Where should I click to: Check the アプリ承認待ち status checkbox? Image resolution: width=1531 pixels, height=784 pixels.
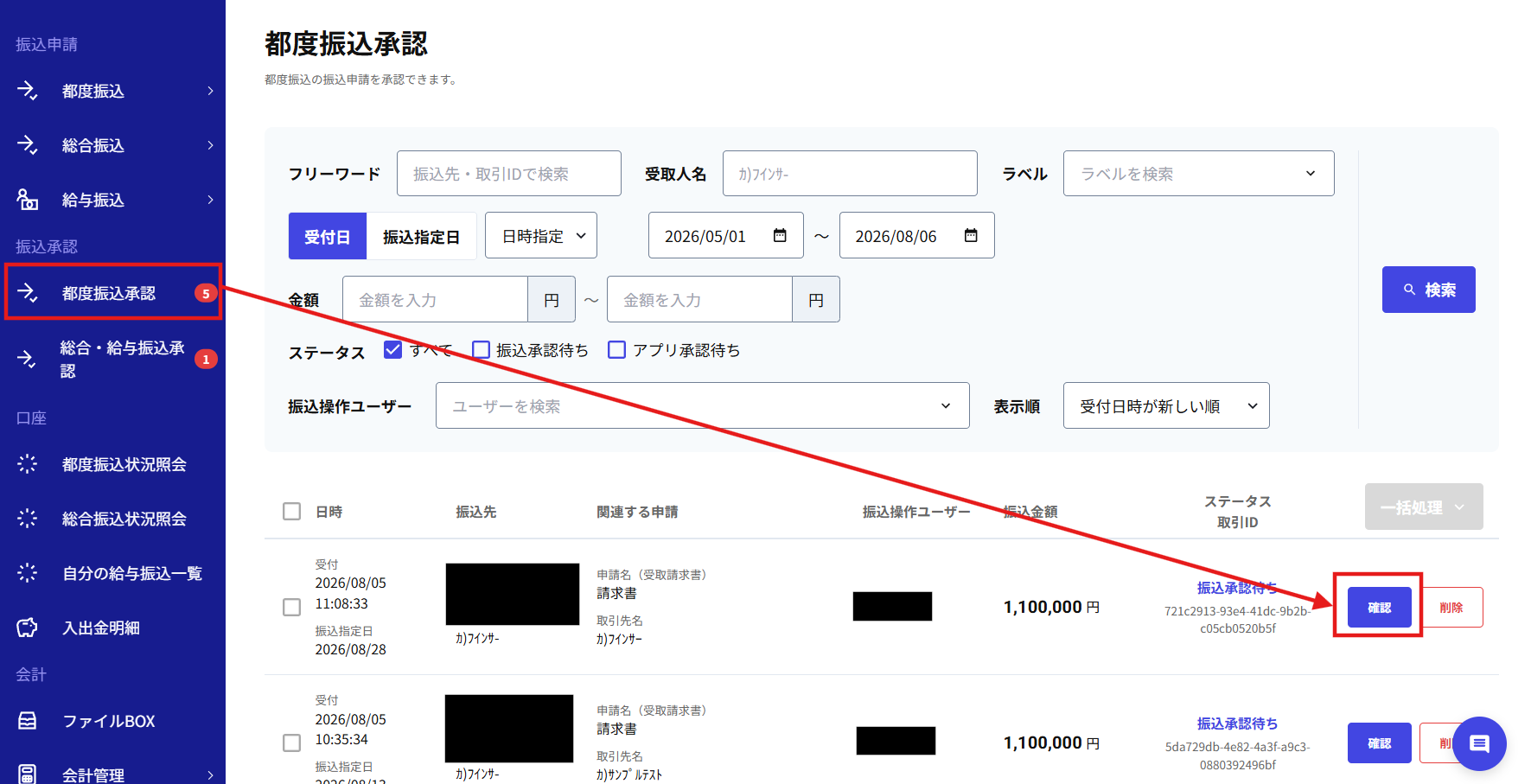coord(617,350)
